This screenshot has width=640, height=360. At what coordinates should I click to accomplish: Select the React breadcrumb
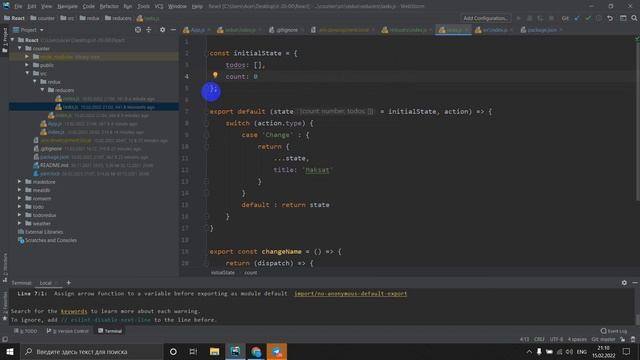14,18
